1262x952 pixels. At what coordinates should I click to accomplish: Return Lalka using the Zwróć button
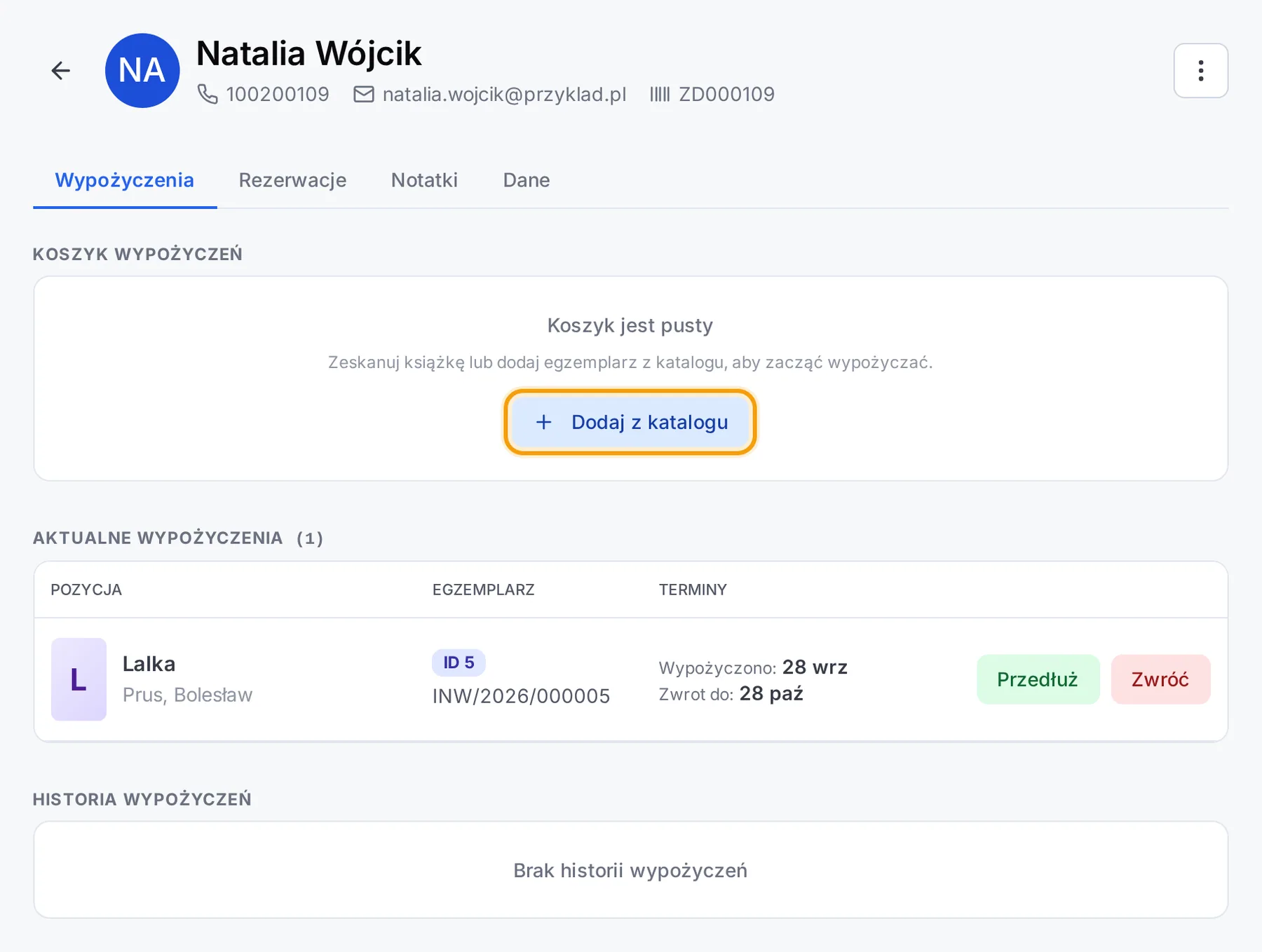point(1160,679)
